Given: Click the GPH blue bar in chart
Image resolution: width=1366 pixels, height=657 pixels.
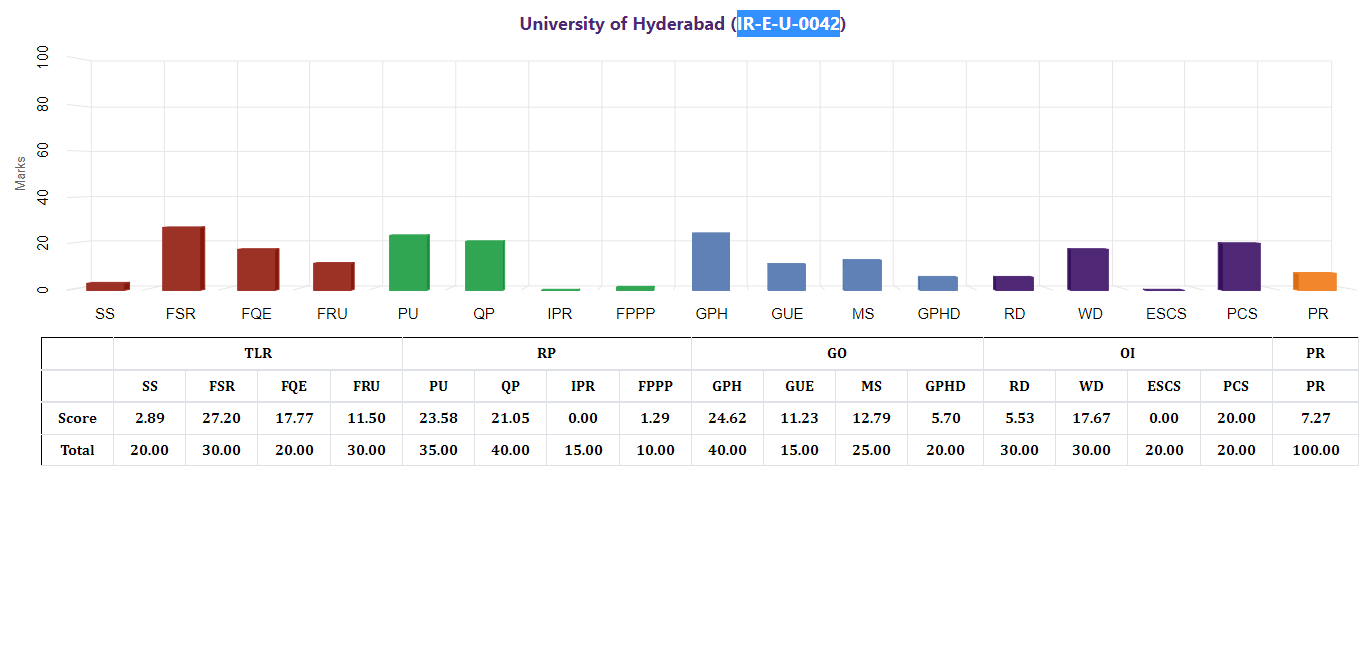Looking at the screenshot, I should pos(711,261).
